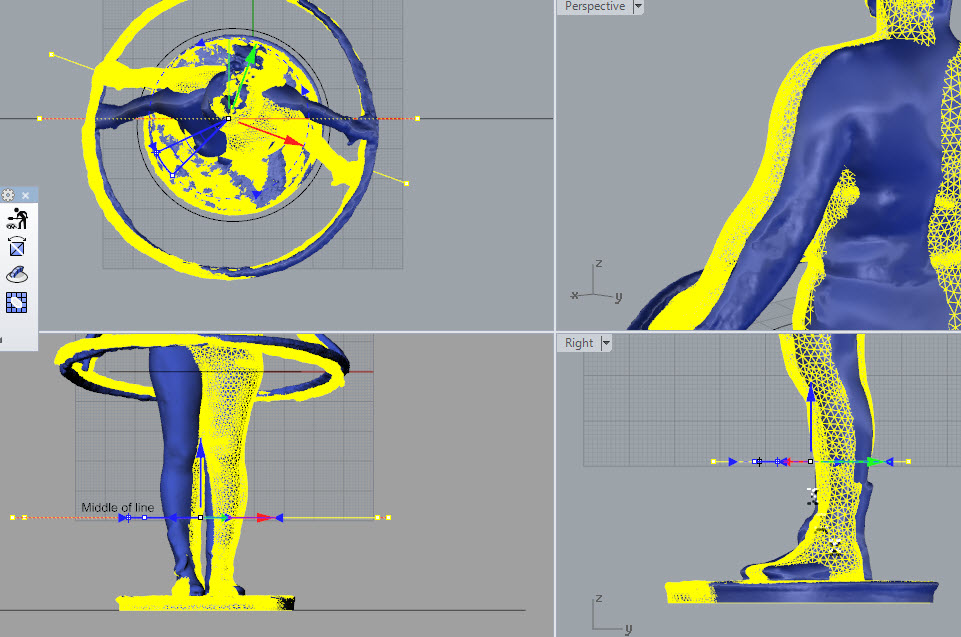Image resolution: width=961 pixels, height=637 pixels.
Task: Select left endpoint of line in Right view
Action: [x=713, y=462]
